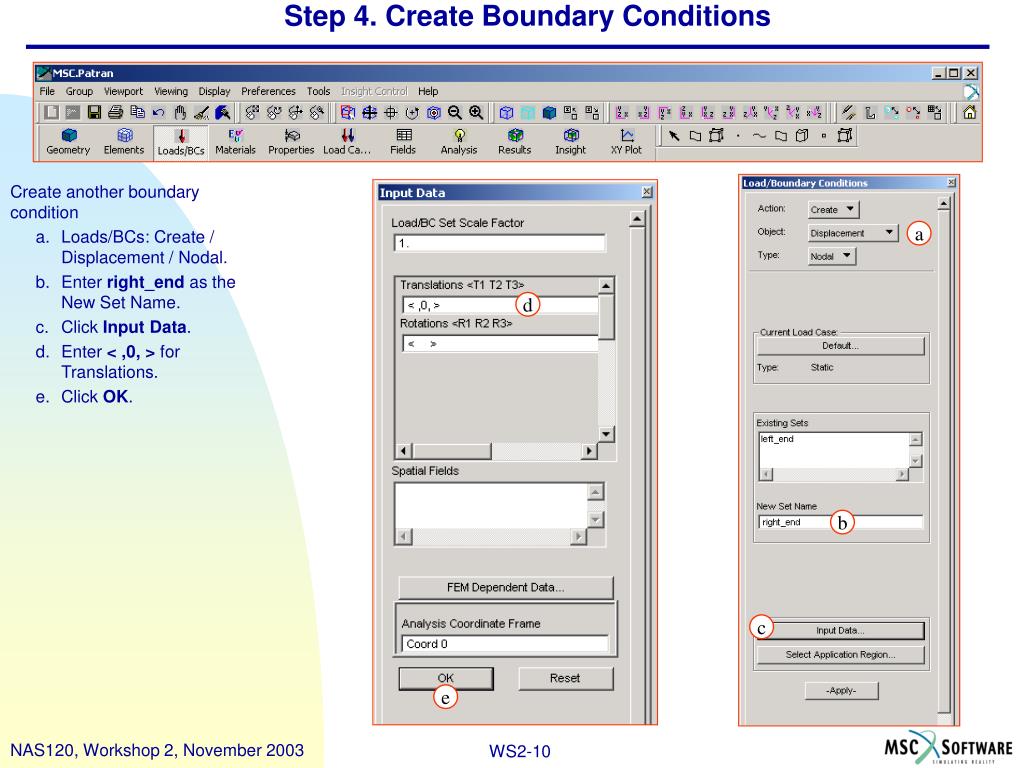Open the XY Plot application
The height and width of the screenshot is (768, 1024).
626,142
